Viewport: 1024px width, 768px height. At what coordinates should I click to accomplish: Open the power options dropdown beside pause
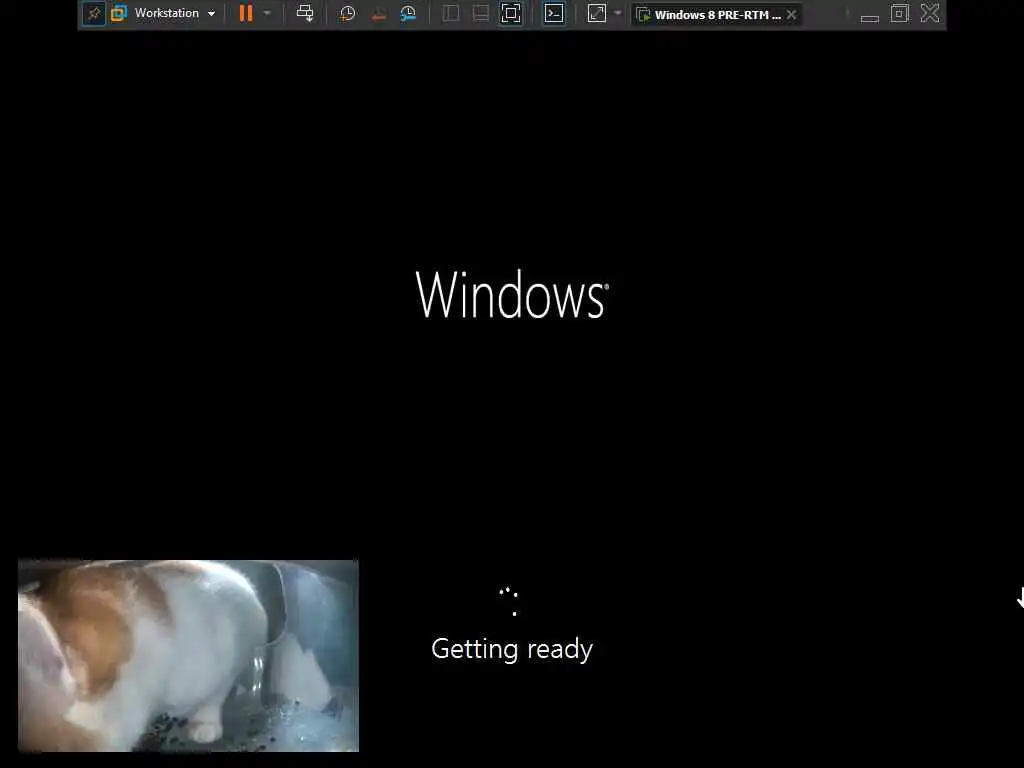[267, 13]
